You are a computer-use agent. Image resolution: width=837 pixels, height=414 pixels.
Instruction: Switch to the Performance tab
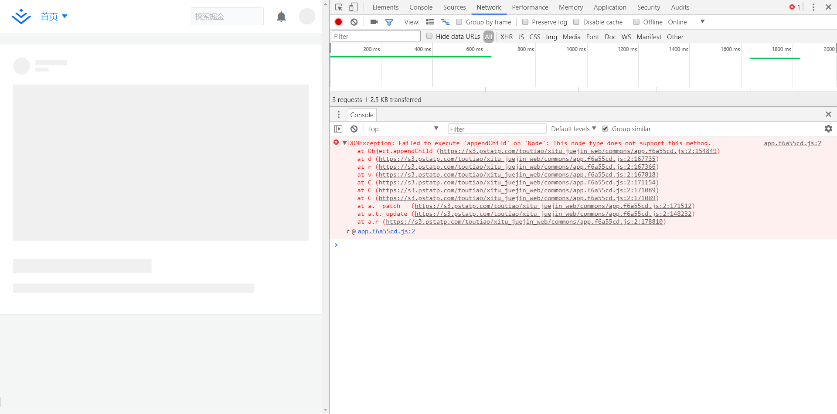click(x=529, y=7)
